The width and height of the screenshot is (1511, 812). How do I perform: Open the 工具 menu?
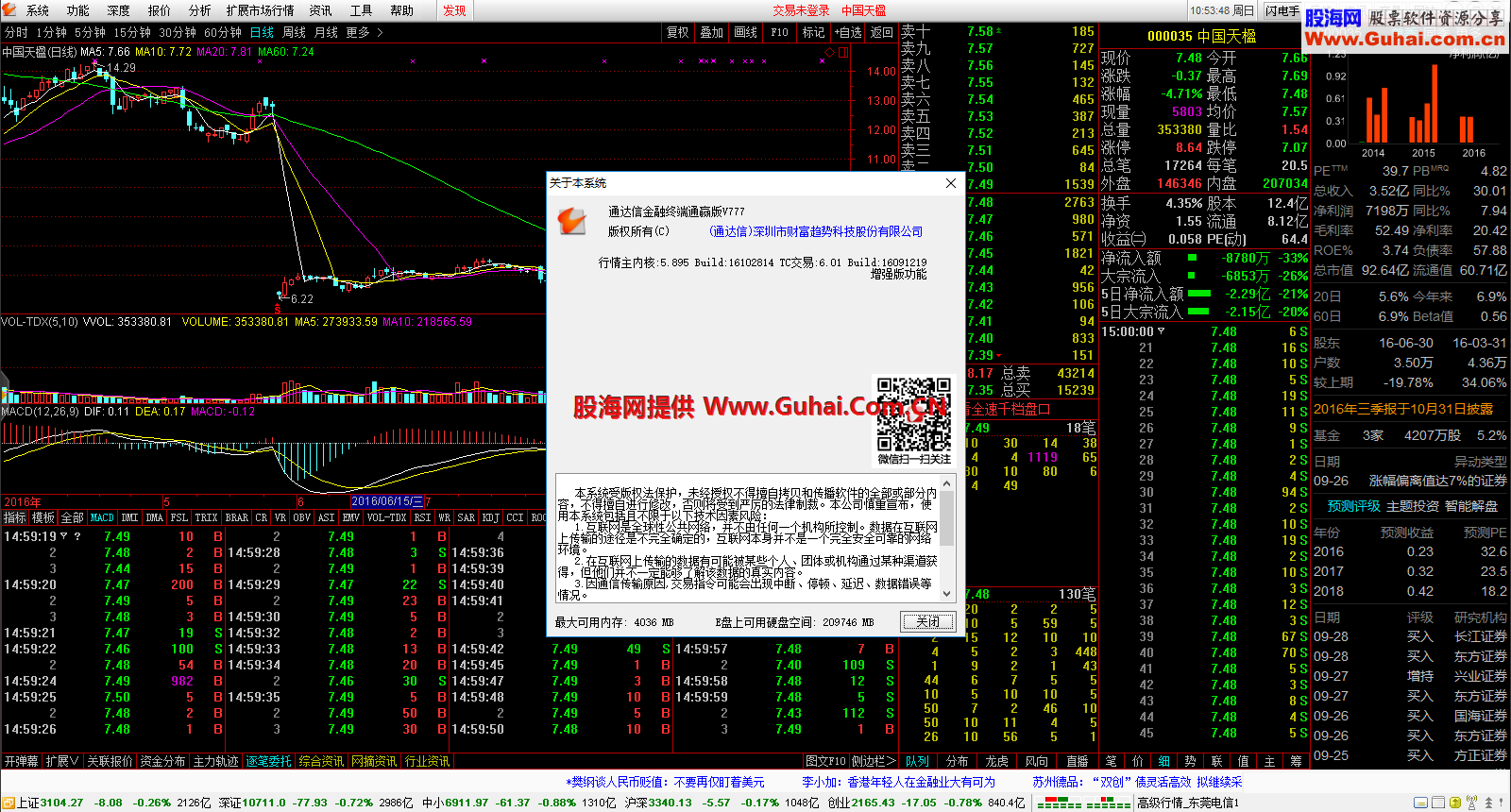[361, 10]
